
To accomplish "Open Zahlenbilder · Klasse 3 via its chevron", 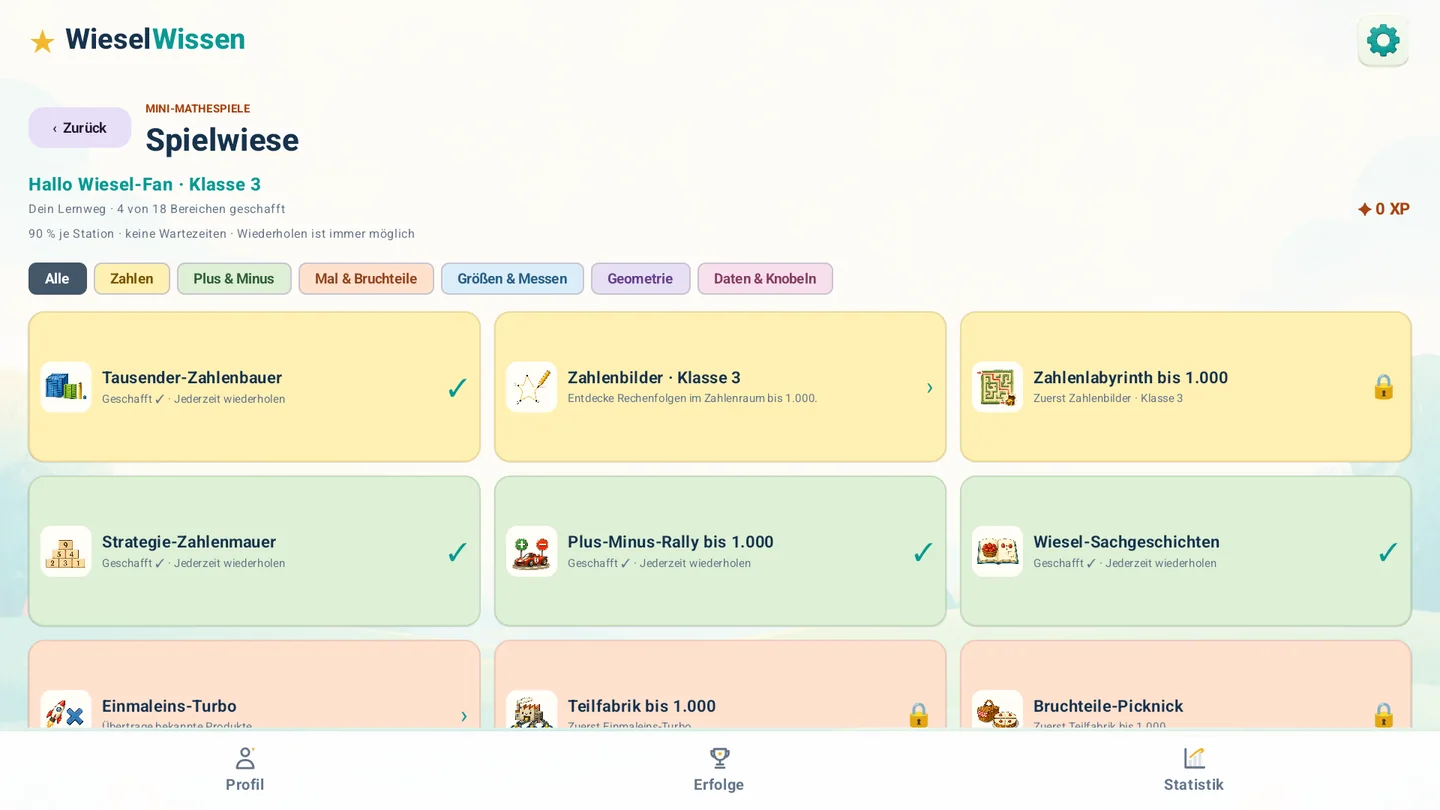I will [x=929, y=387].
